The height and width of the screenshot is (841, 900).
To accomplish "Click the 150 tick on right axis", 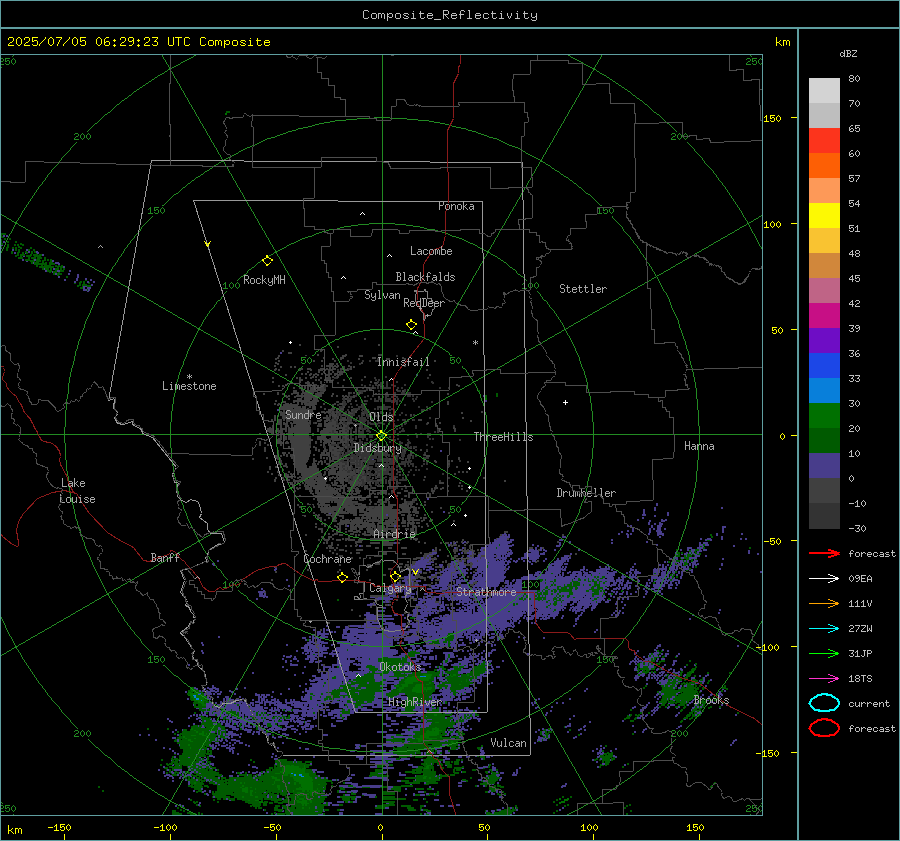I will tap(772, 118).
